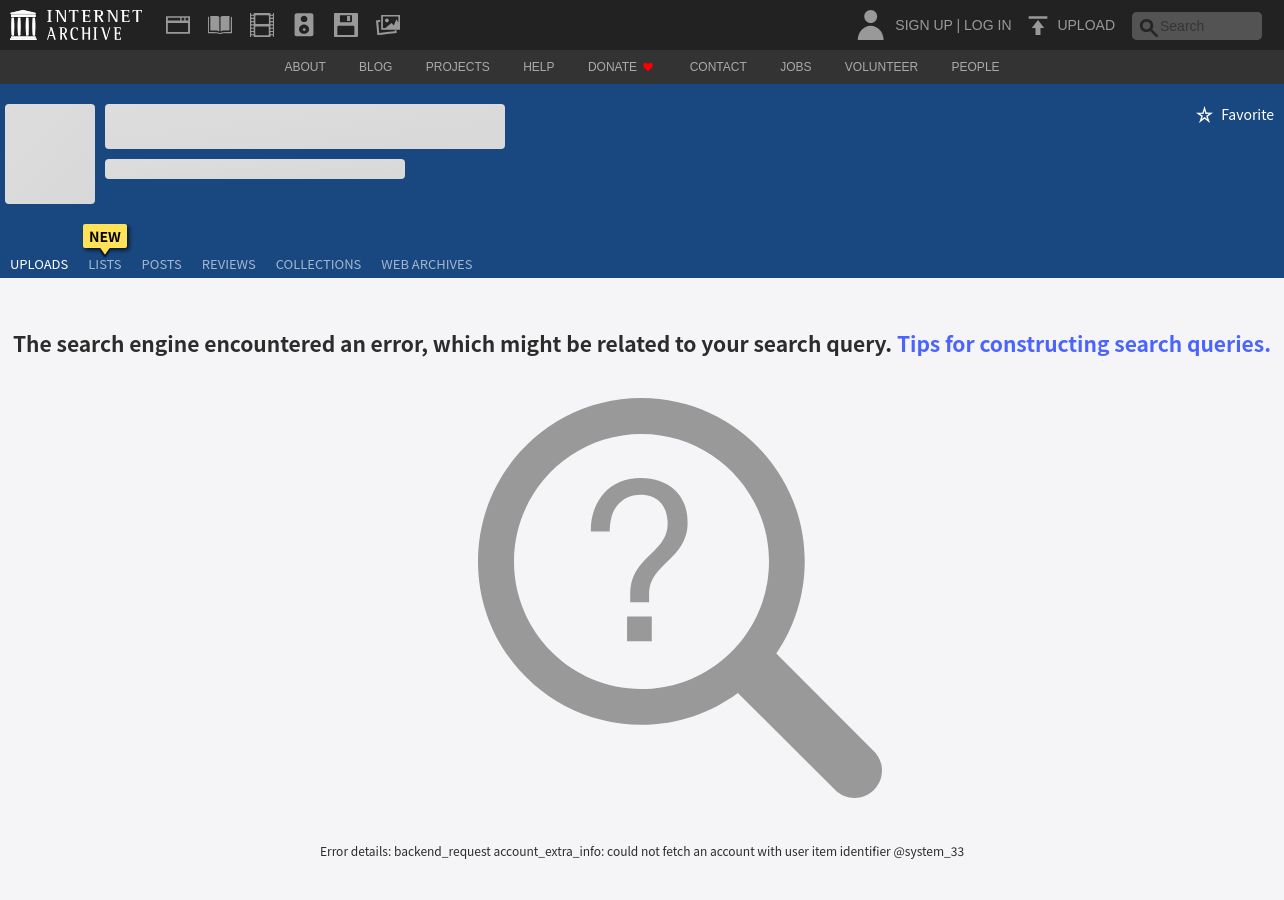Open the JOBS menu item

796,67
